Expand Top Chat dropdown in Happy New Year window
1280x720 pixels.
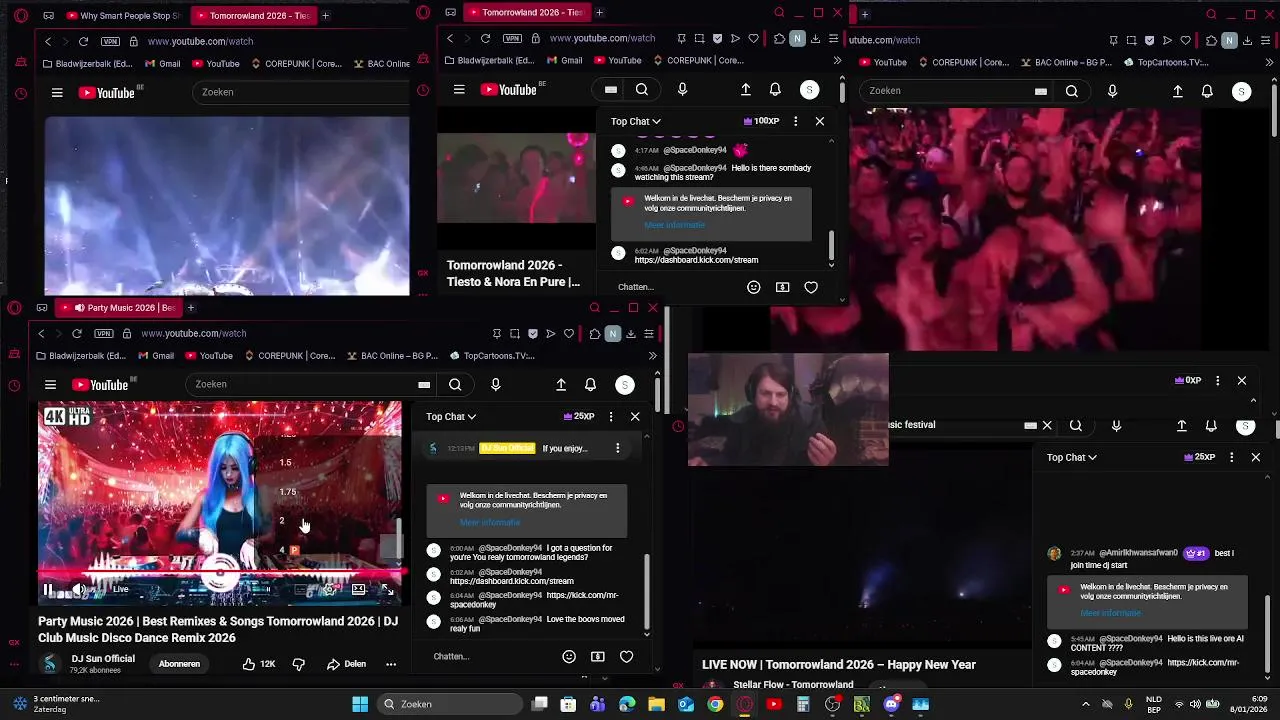click(1072, 457)
